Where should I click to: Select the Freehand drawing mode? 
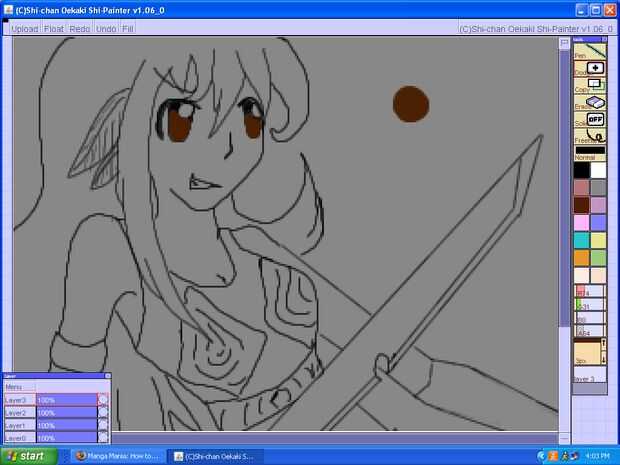click(x=590, y=136)
